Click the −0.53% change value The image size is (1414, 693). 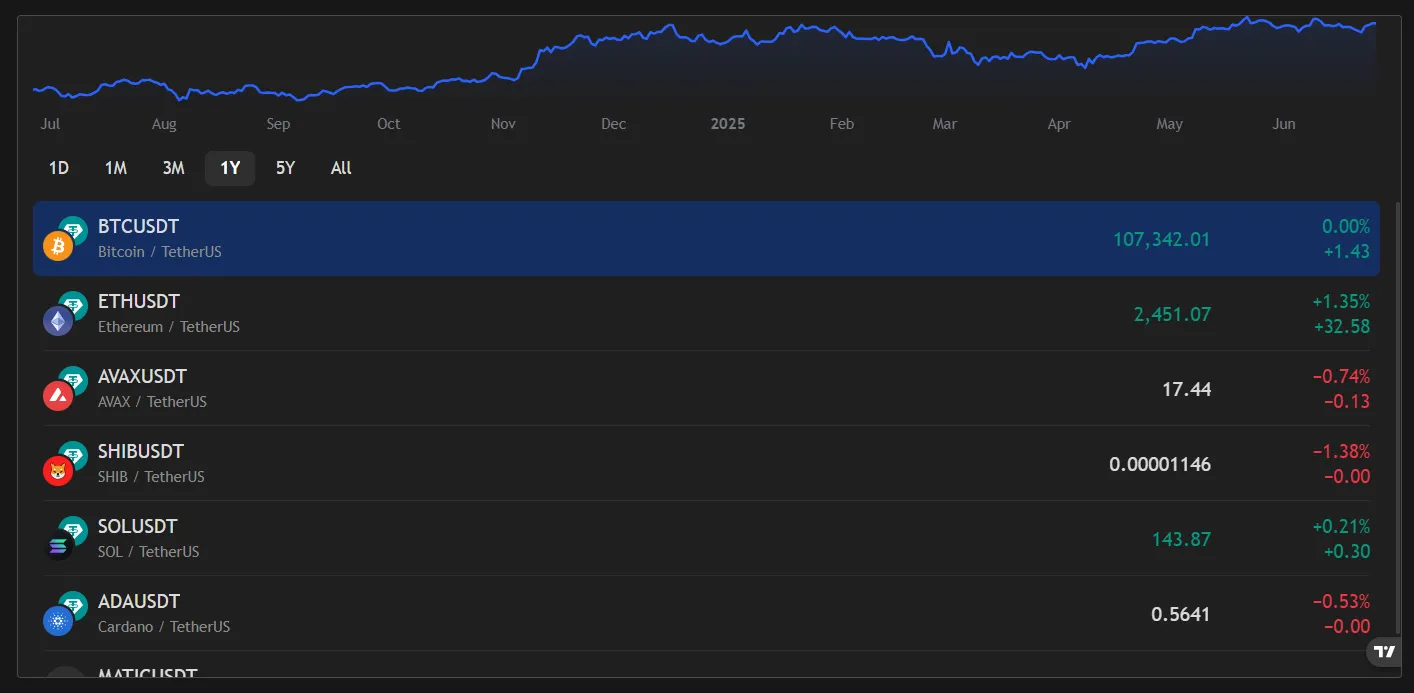(x=1341, y=601)
